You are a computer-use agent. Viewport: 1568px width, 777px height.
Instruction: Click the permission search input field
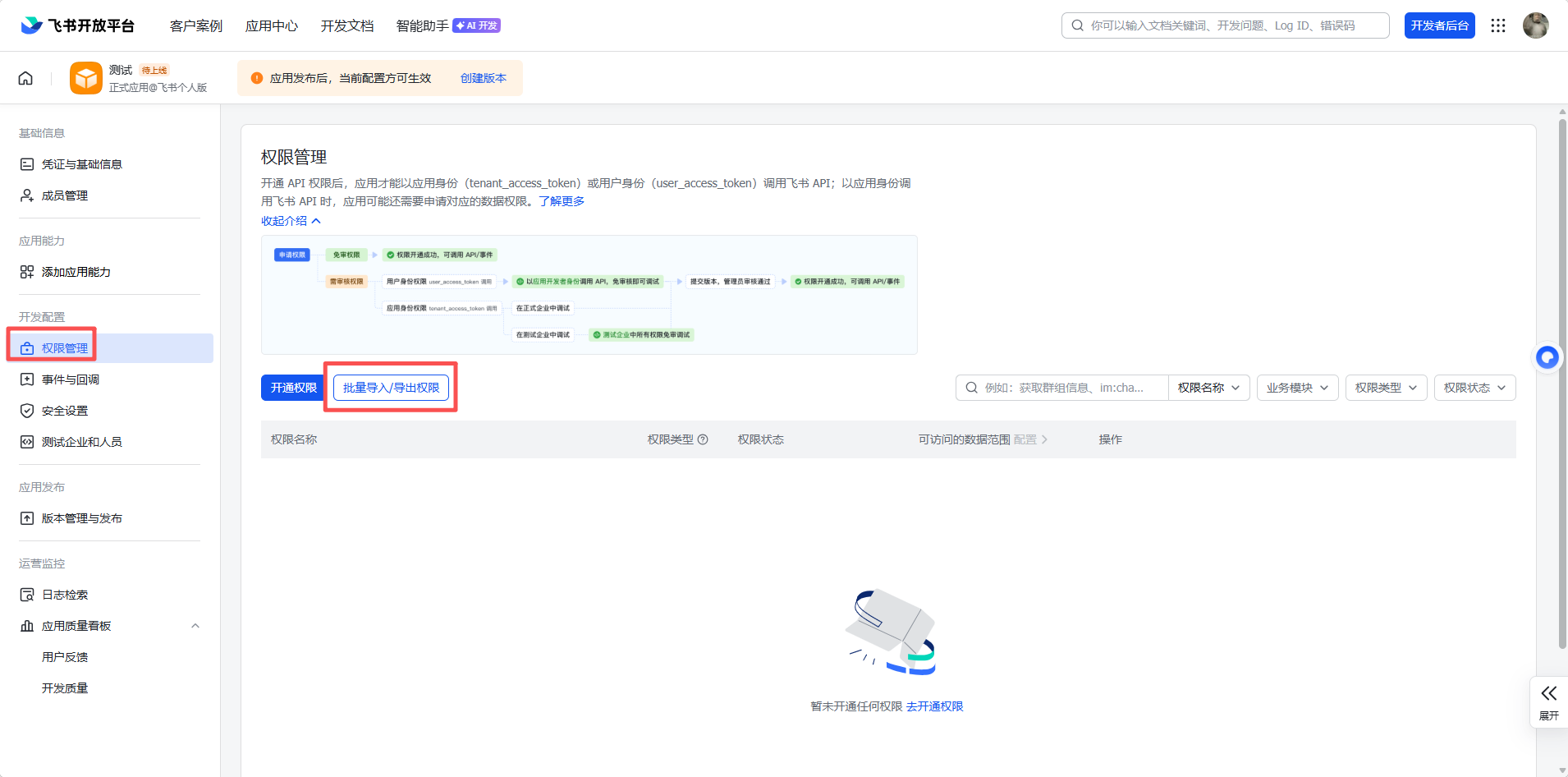(x=1062, y=388)
